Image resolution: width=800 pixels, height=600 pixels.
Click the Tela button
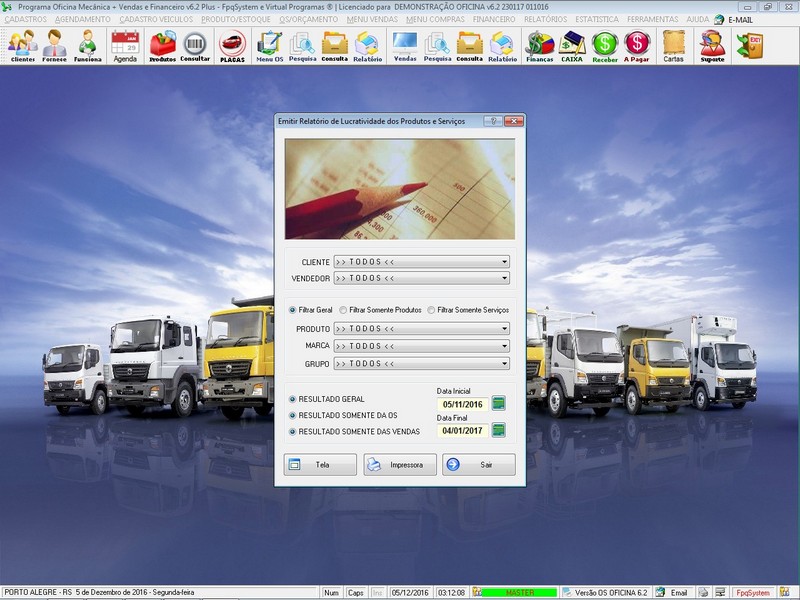point(320,464)
